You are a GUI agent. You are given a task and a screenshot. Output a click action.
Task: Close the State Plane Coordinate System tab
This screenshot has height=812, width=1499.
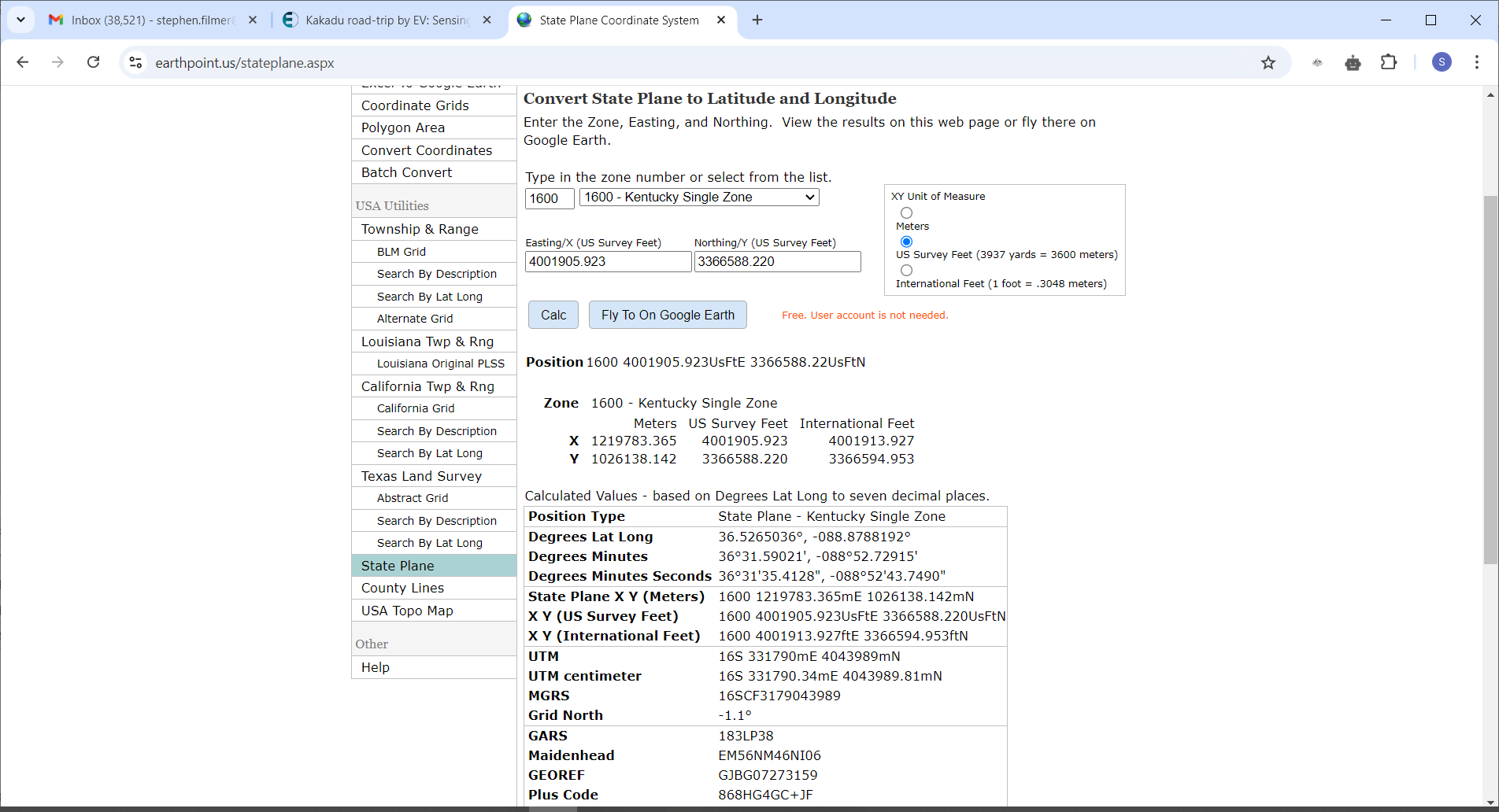(x=721, y=20)
